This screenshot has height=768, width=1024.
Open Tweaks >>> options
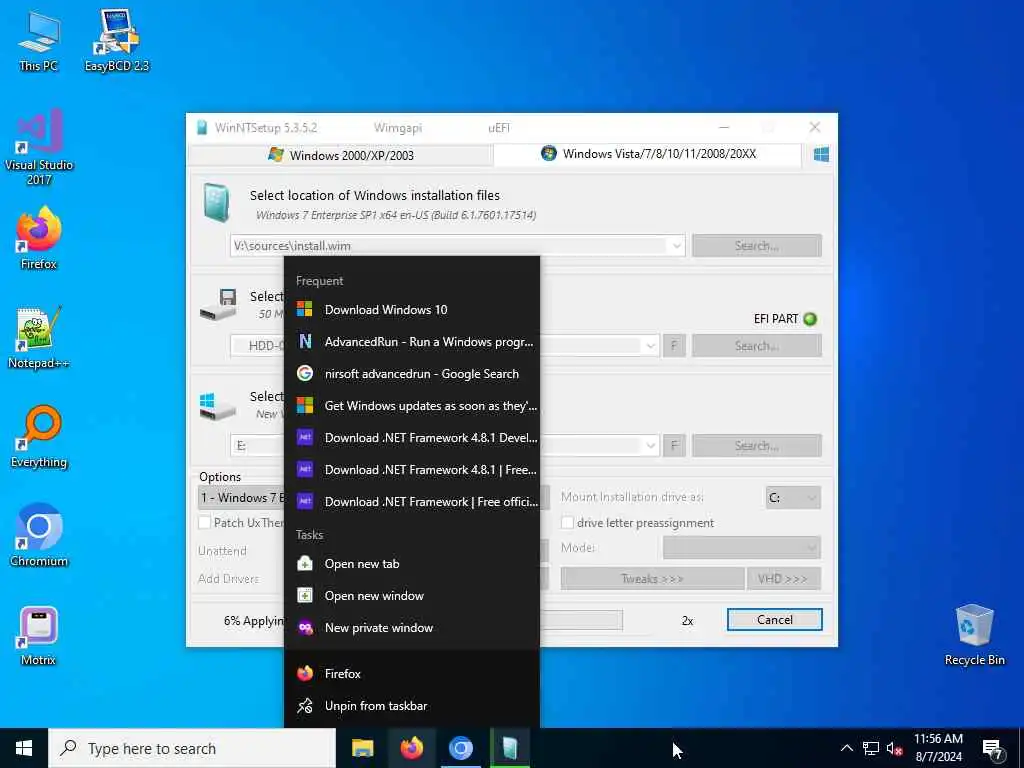[x=652, y=579]
